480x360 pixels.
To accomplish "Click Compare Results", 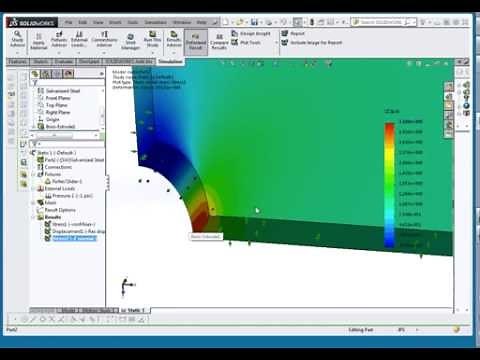I will click(x=219, y=42).
